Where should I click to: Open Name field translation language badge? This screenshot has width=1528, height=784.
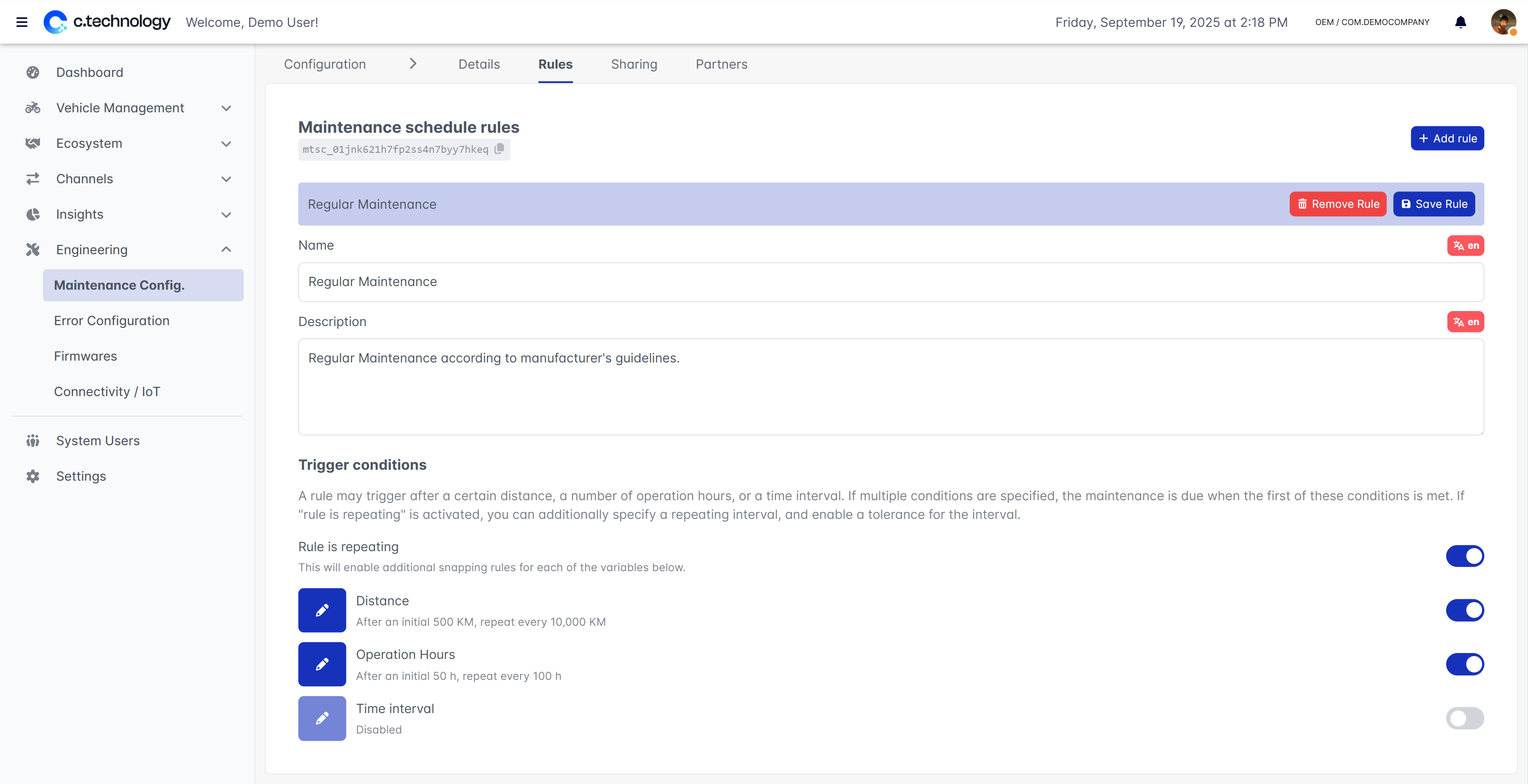[x=1465, y=246]
